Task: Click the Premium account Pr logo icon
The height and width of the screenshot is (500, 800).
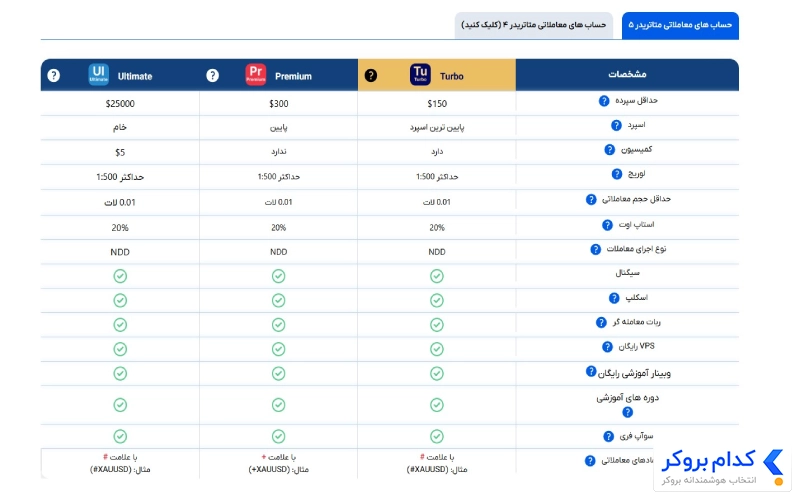Action: [x=256, y=74]
